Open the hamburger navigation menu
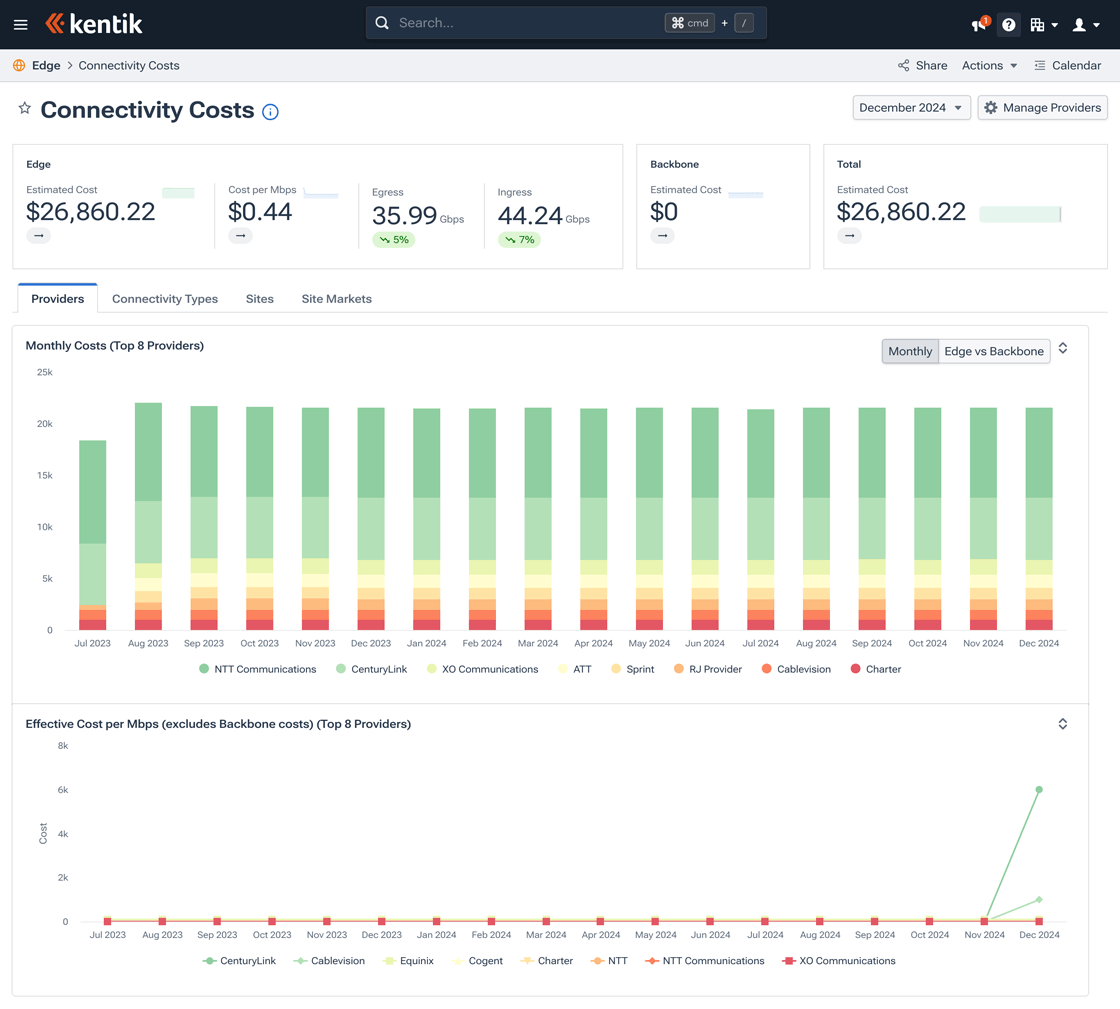 (x=20, y=24)
